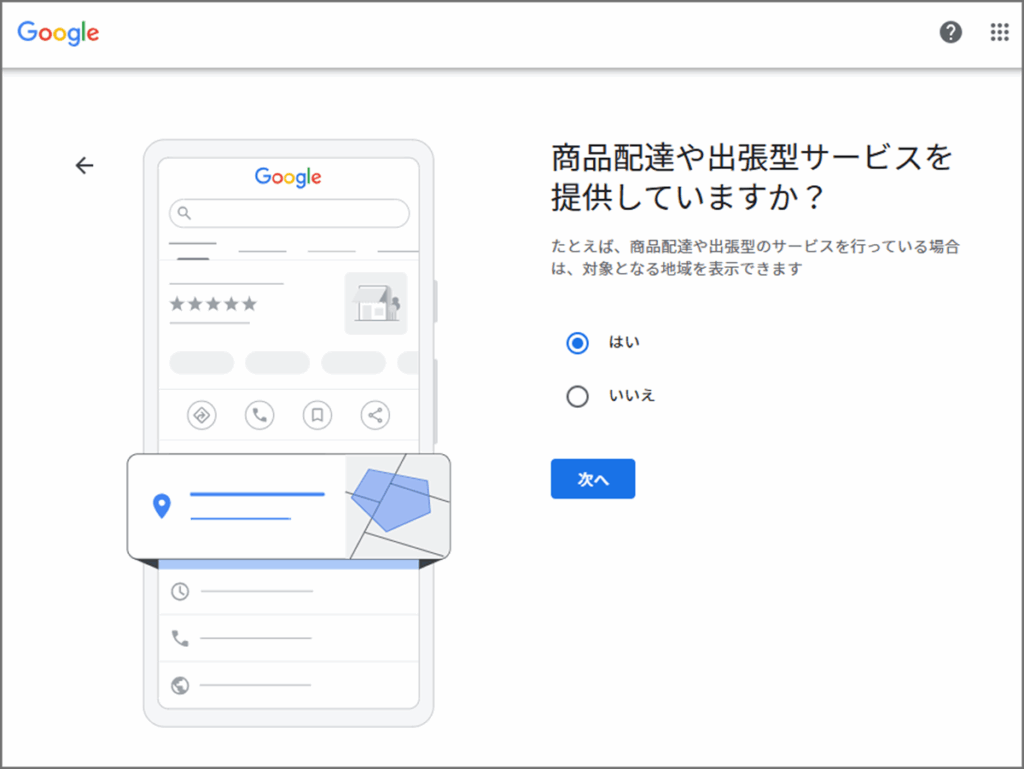
Task: Click the five-star rating in the preview
Action: pos(211,302)
